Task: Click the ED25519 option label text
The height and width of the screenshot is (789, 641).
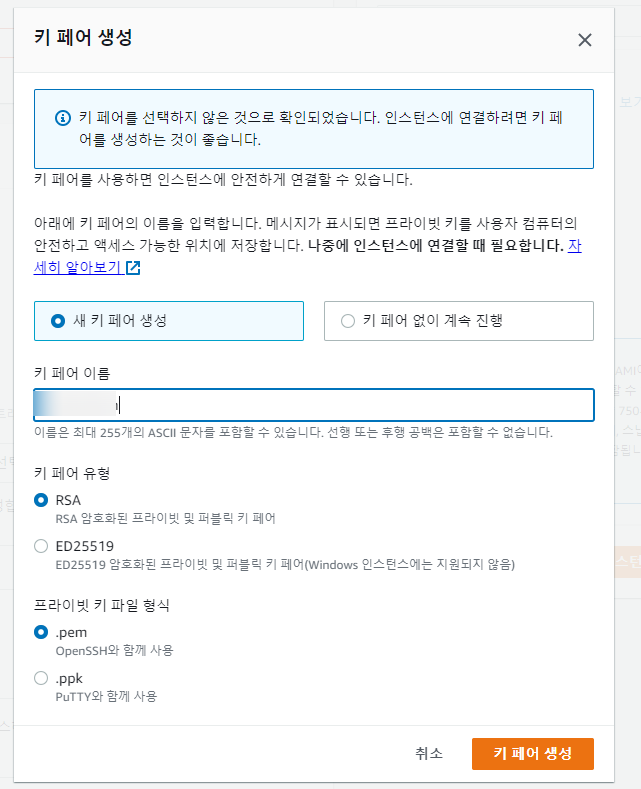Action: coord(85,546)
